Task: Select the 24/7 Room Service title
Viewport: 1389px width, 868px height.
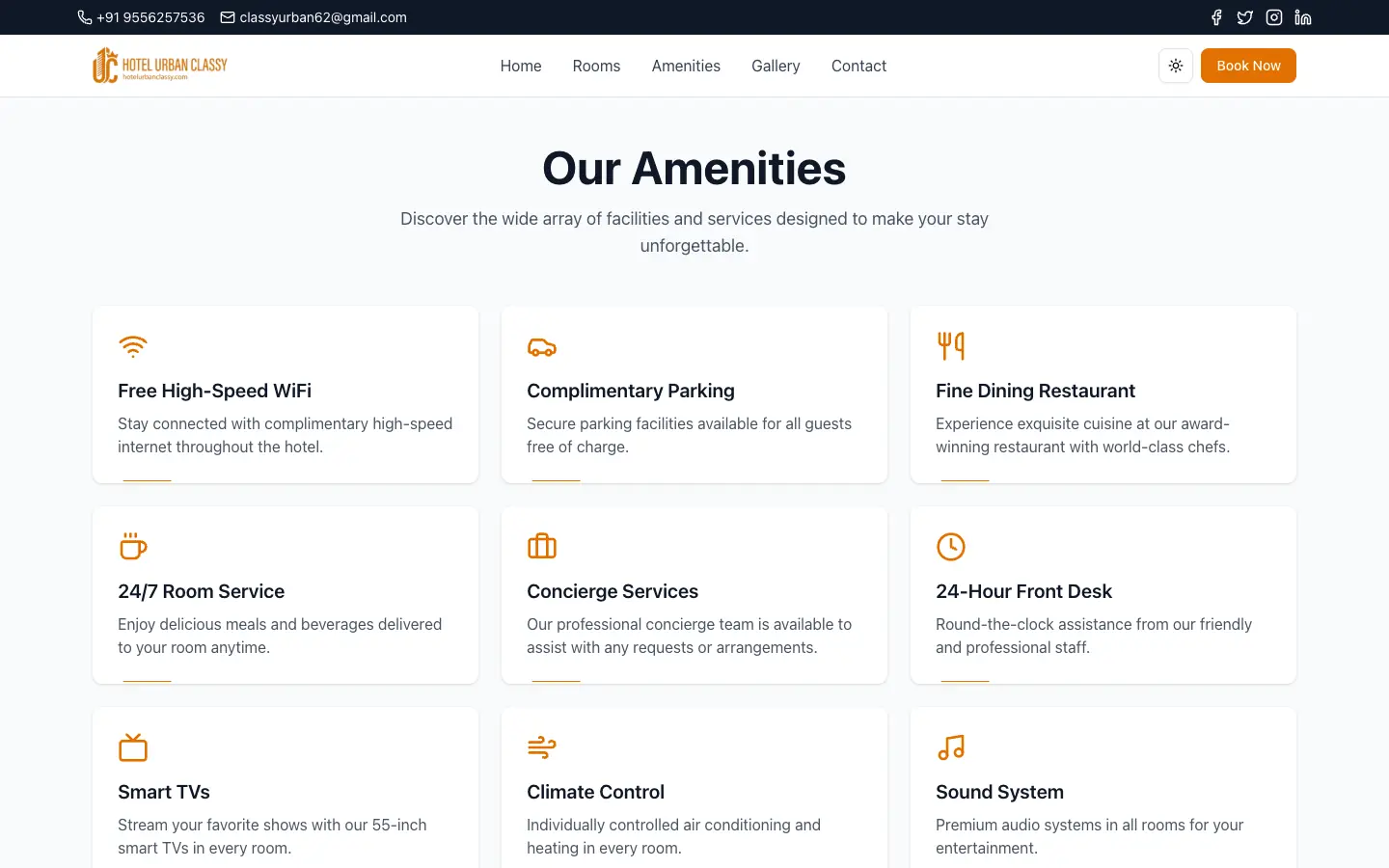Action: coord(201,591)
